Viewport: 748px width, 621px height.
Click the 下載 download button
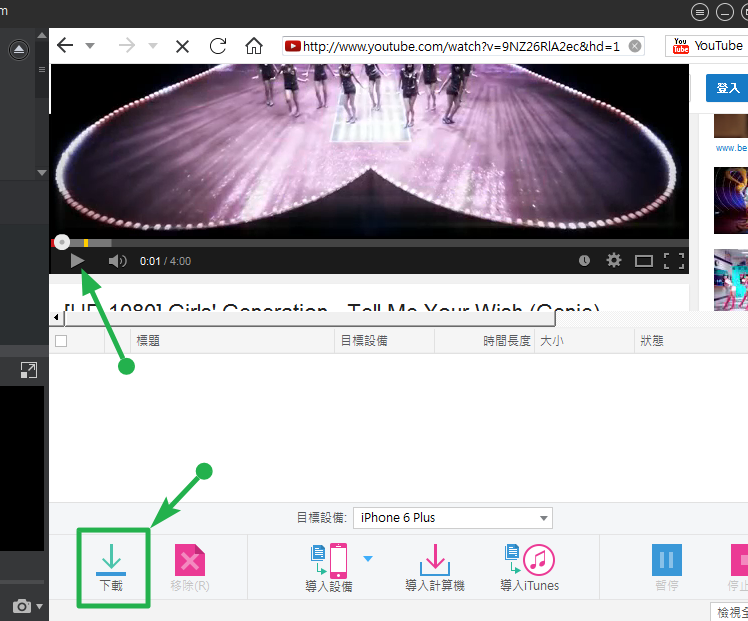(111, 567)
